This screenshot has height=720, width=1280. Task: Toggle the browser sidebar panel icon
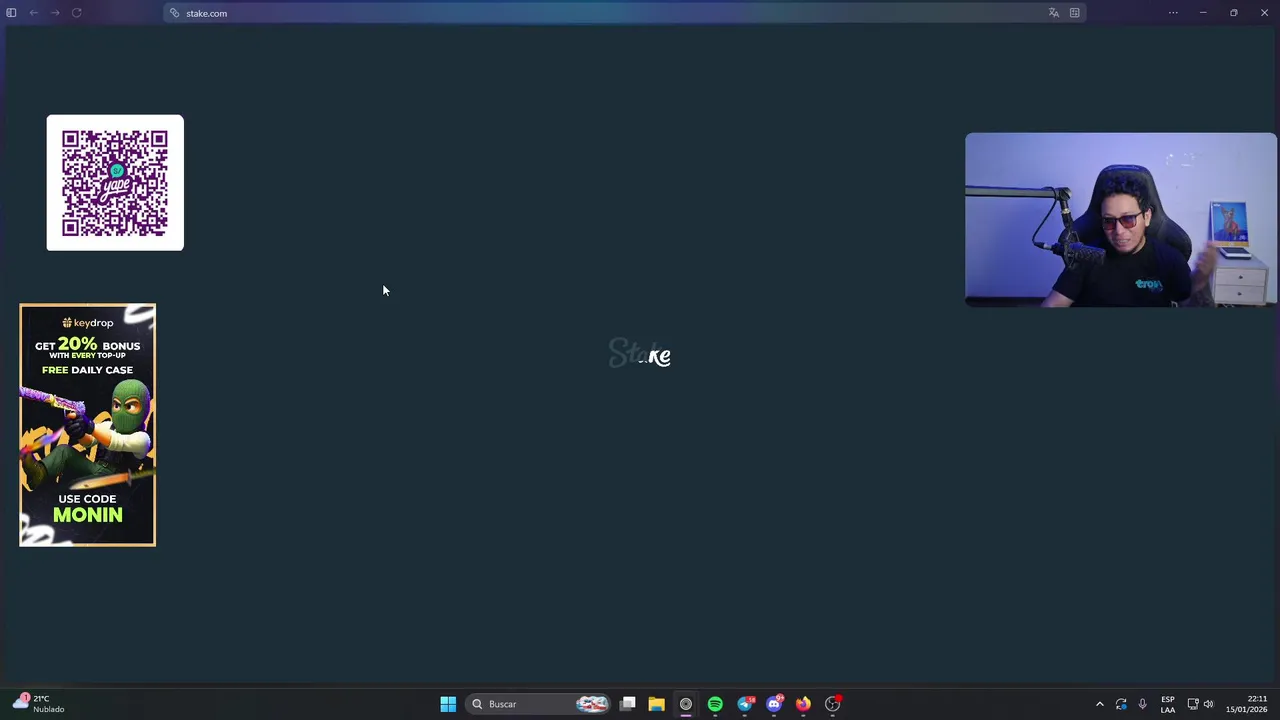[11, 13]
